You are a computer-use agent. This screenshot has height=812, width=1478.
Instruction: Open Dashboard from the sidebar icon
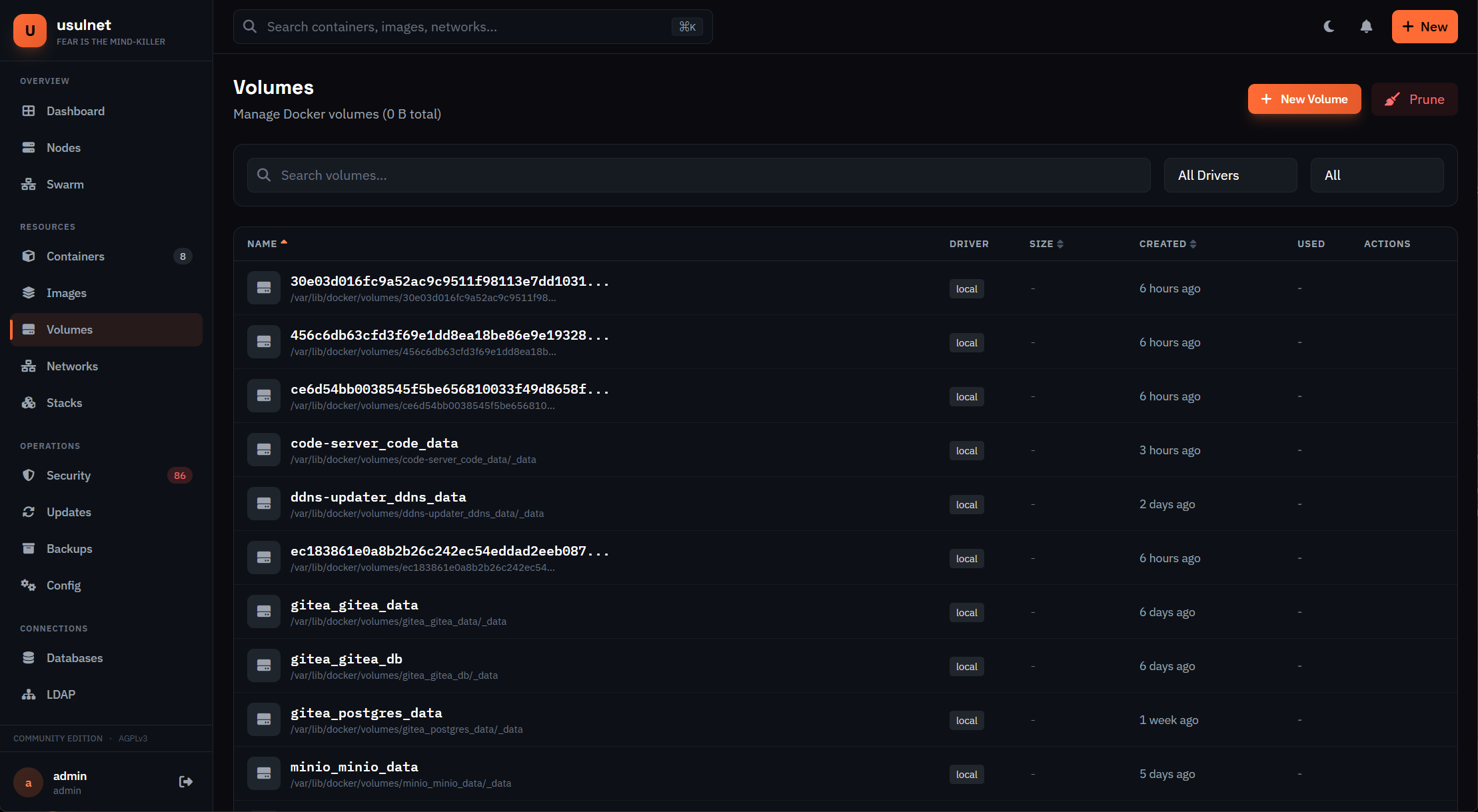pyautogui.click(x=29, y=111)
